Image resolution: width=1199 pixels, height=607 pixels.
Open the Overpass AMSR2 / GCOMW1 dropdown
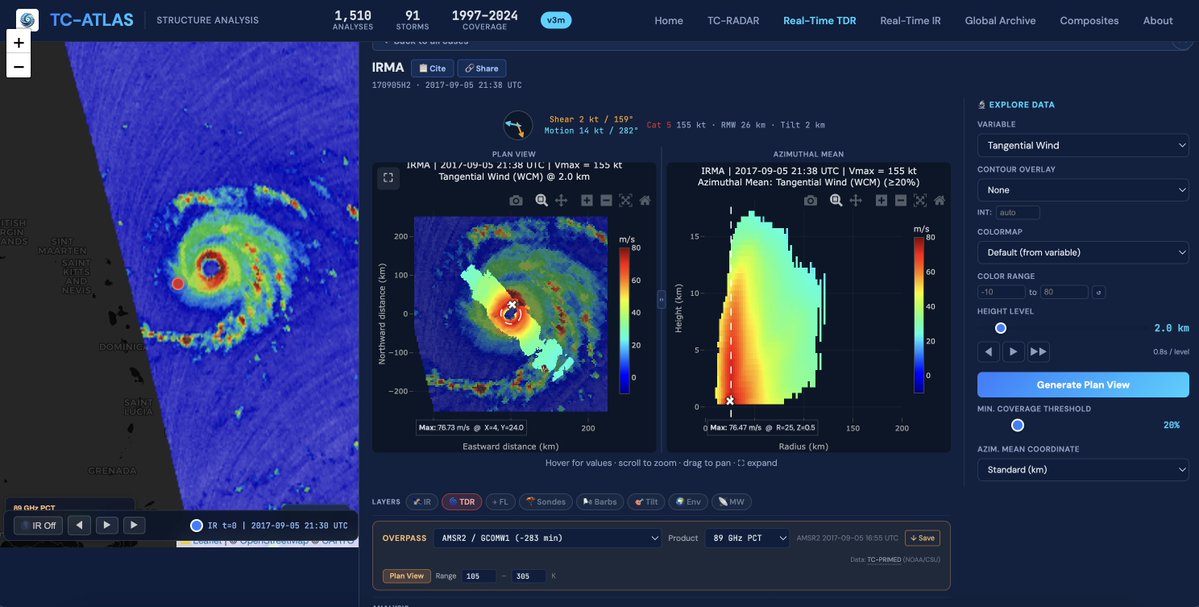click(548, 538)
